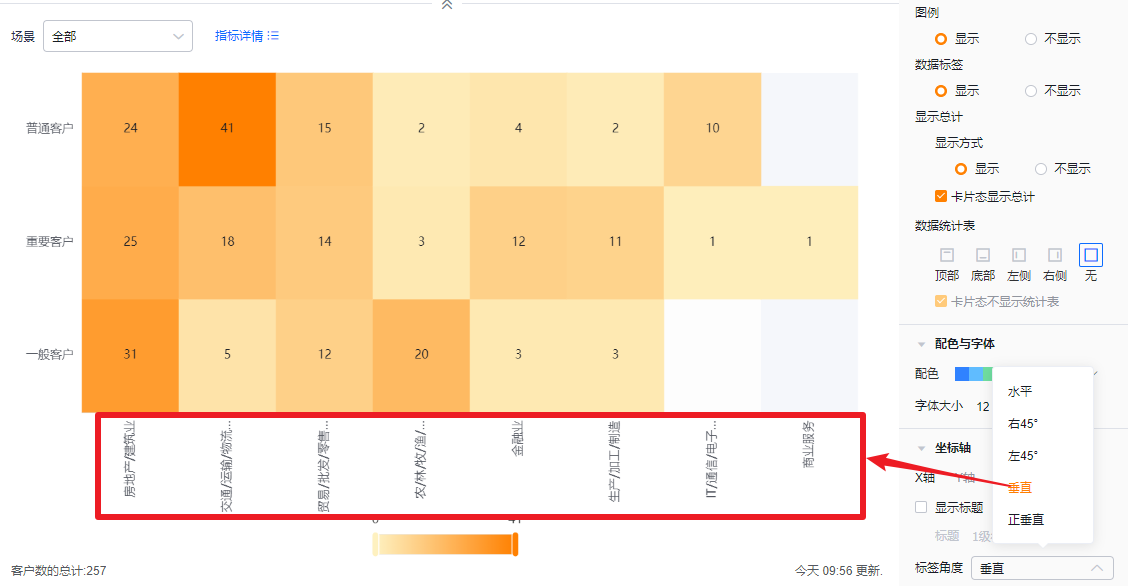The height and width of the screenshot is (586, 1128).
Task: Select 显示 radio for 数据标签
Action: pyautogui.click(x=941, y=90)
